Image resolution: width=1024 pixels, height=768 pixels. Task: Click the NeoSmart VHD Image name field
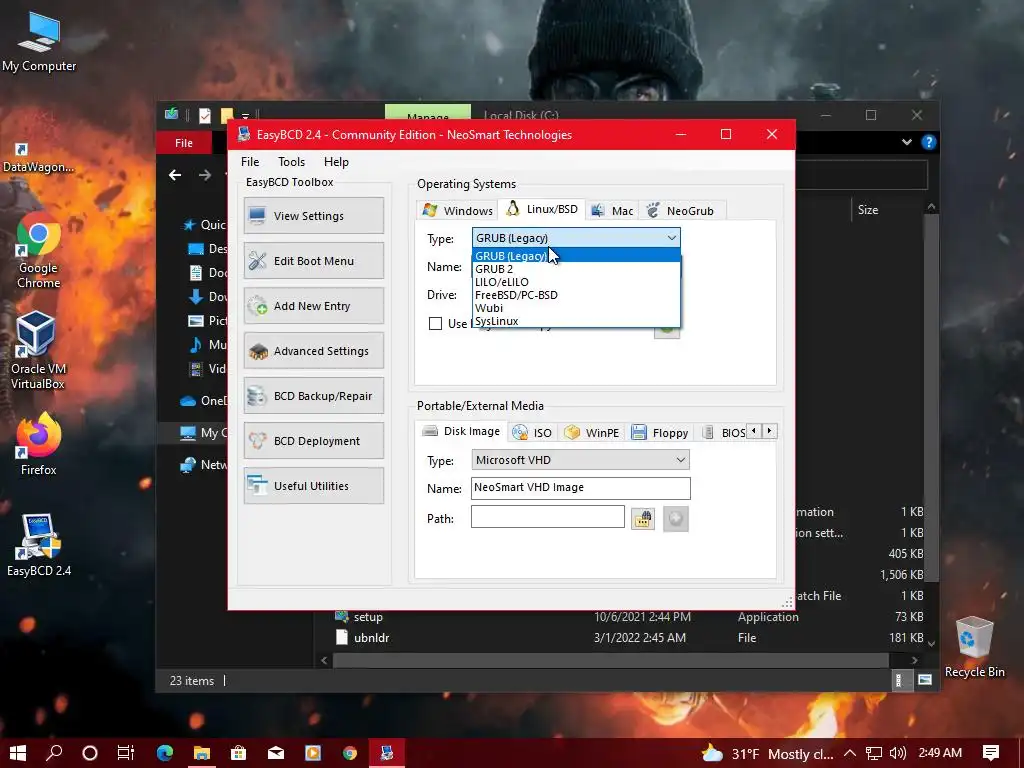pos(581,488)
